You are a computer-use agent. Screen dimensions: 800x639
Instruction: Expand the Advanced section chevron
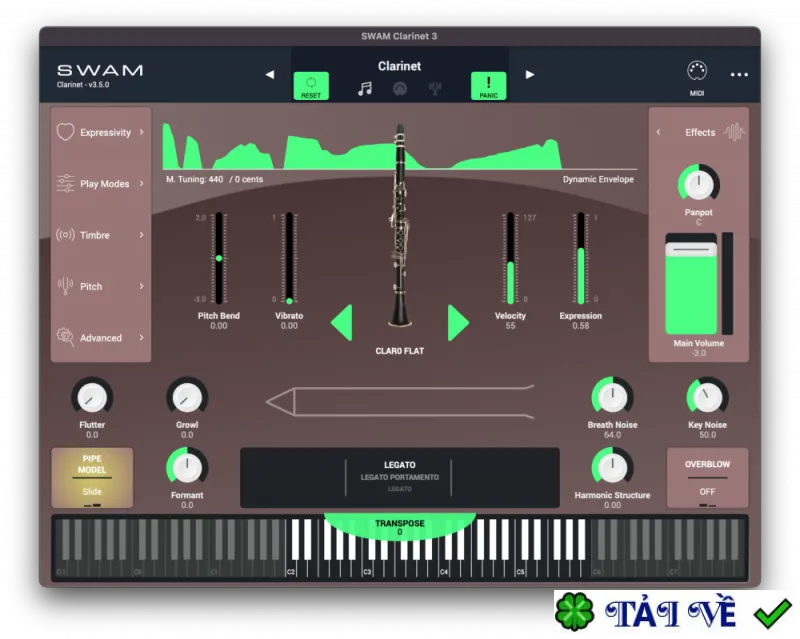[x=141, y=337]
